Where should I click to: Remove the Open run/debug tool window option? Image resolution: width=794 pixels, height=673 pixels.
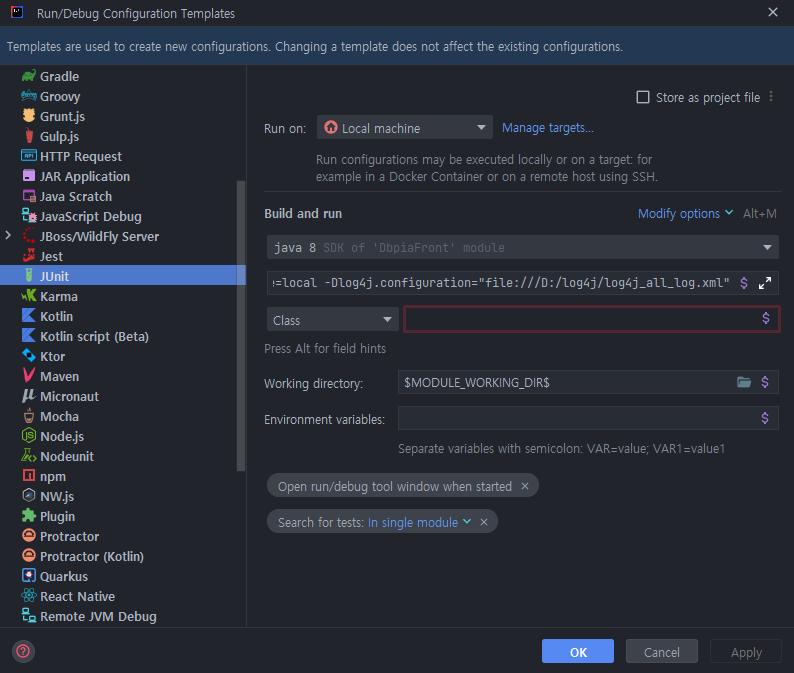pos(525,486)
